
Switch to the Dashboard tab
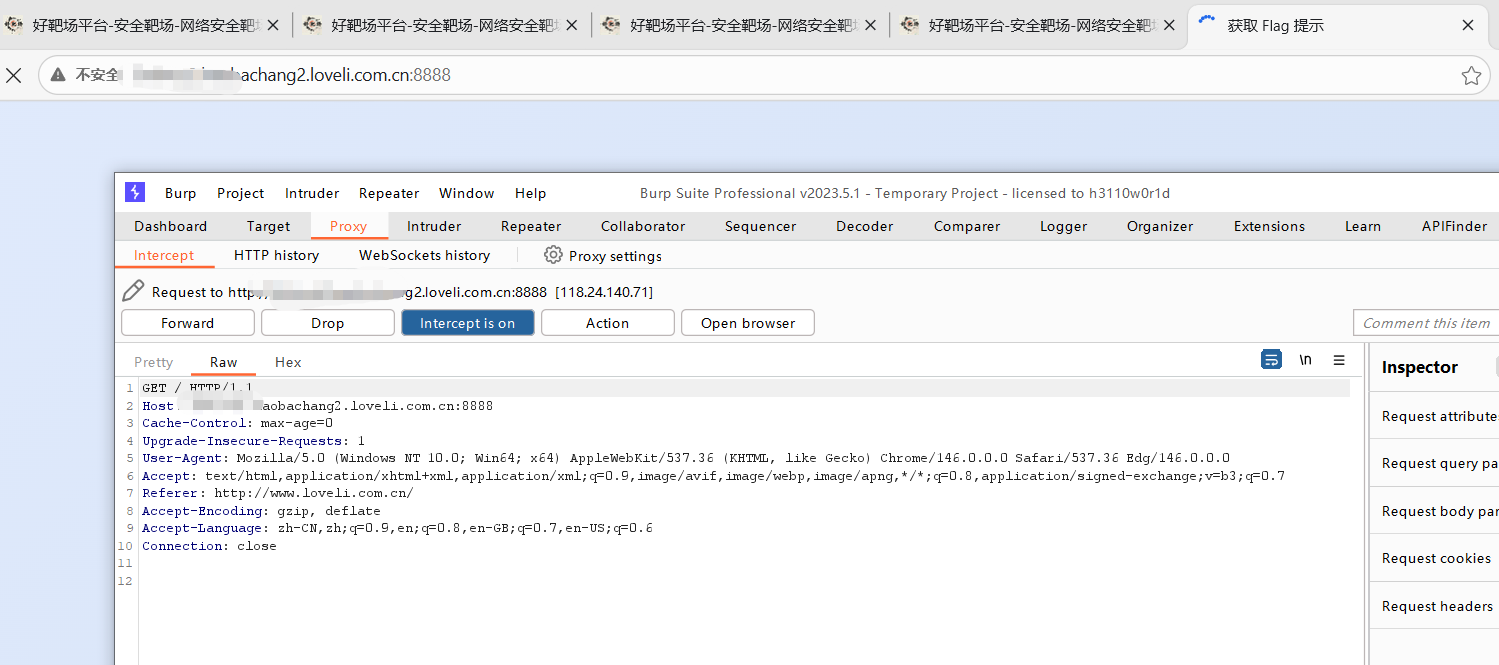click(x=171, y=226)
